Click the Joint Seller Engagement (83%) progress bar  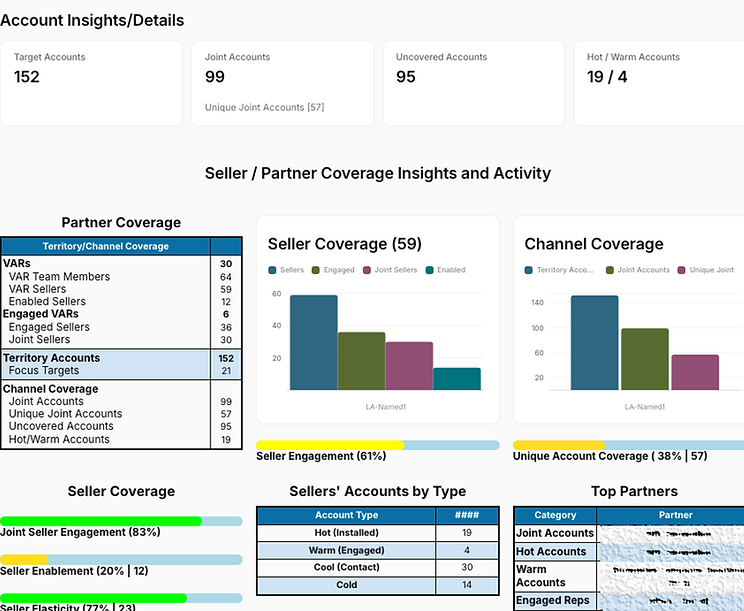coord(121,521)
